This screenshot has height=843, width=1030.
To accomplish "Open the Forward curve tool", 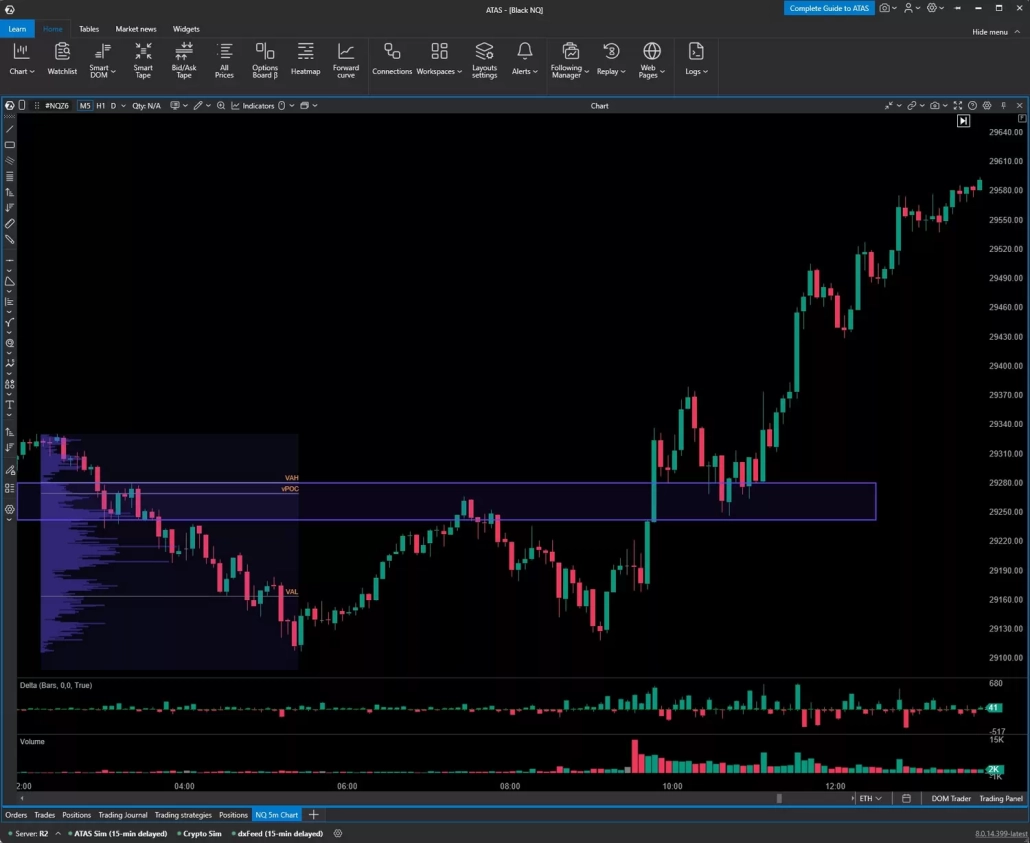I will click(346, 60).
